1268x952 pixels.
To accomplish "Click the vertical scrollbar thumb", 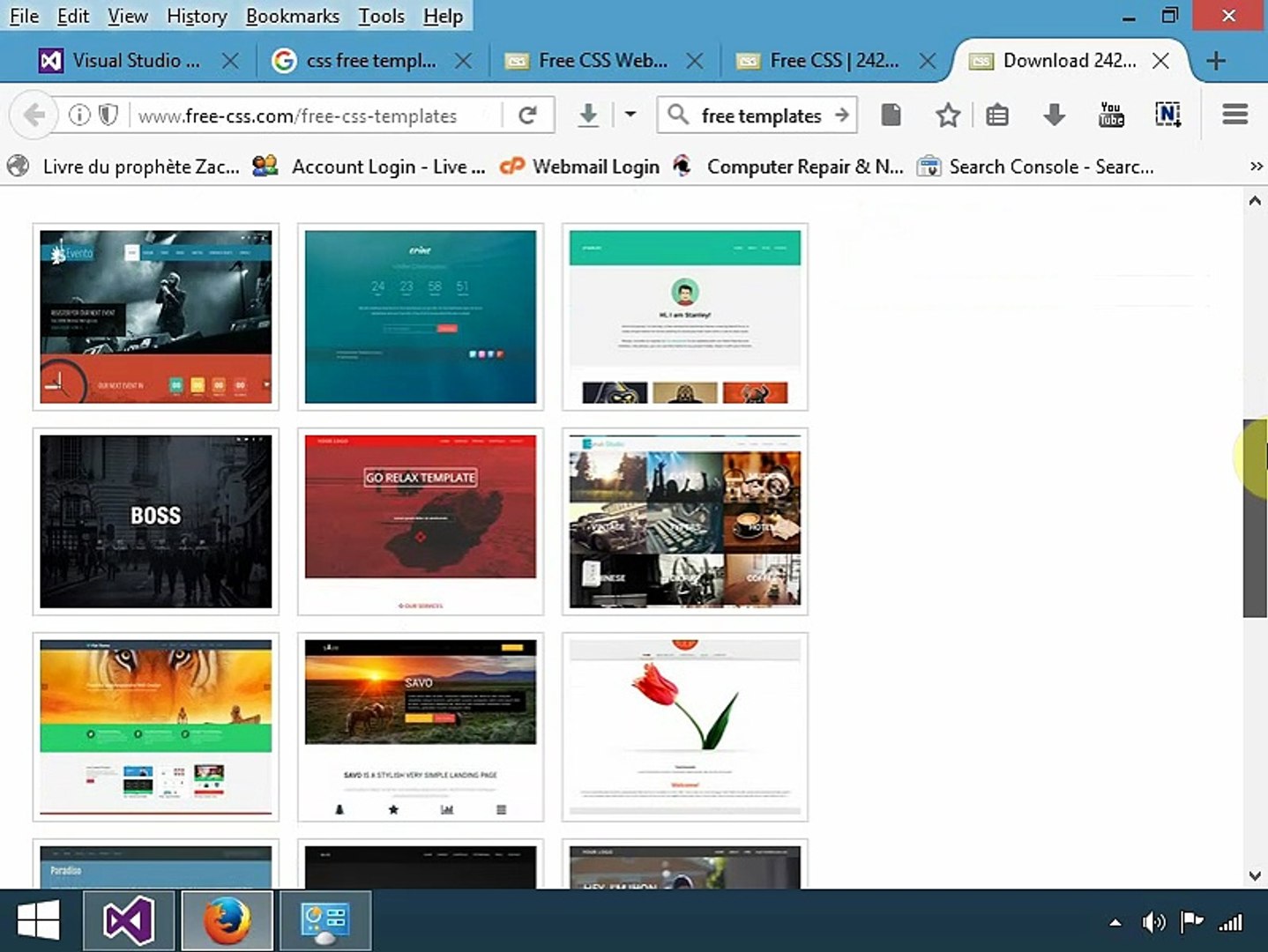I will tap(1255, 518).
